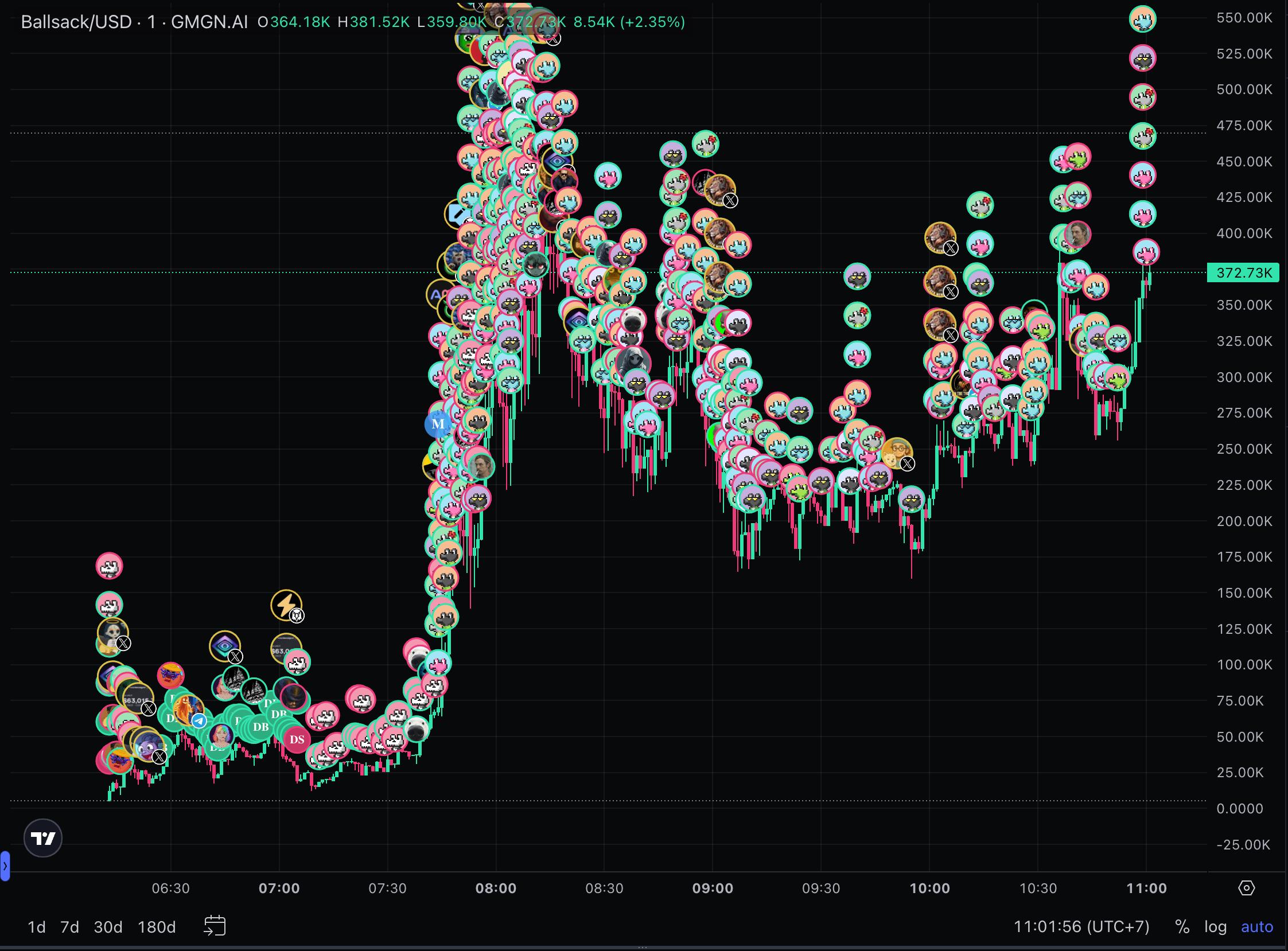1288x951 pixels.
Task: Click the TradingView logo icon
Action: [43, 838]
